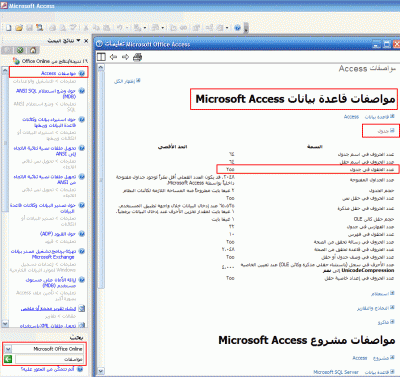Go forward using help window right arrow
The height and width of the screenshot is (377, 400).
(x=125, y=57)
